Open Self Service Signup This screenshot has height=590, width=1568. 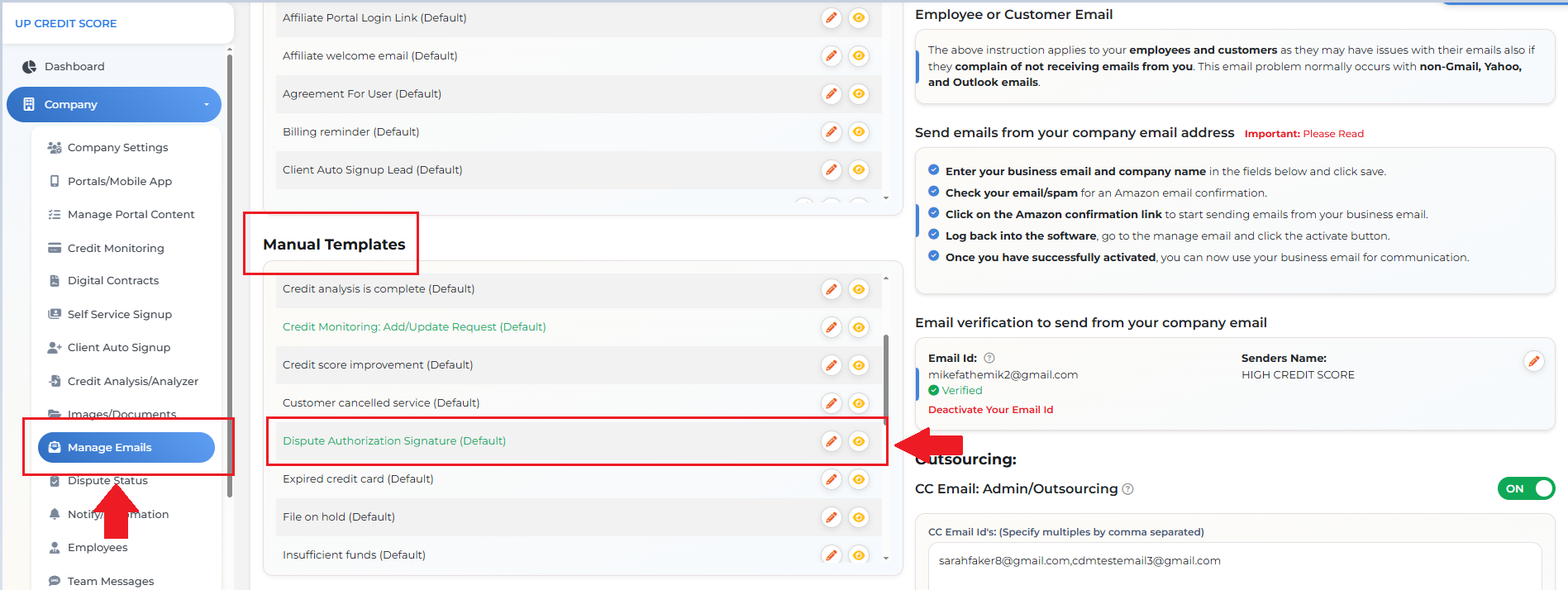coord(120,314)
